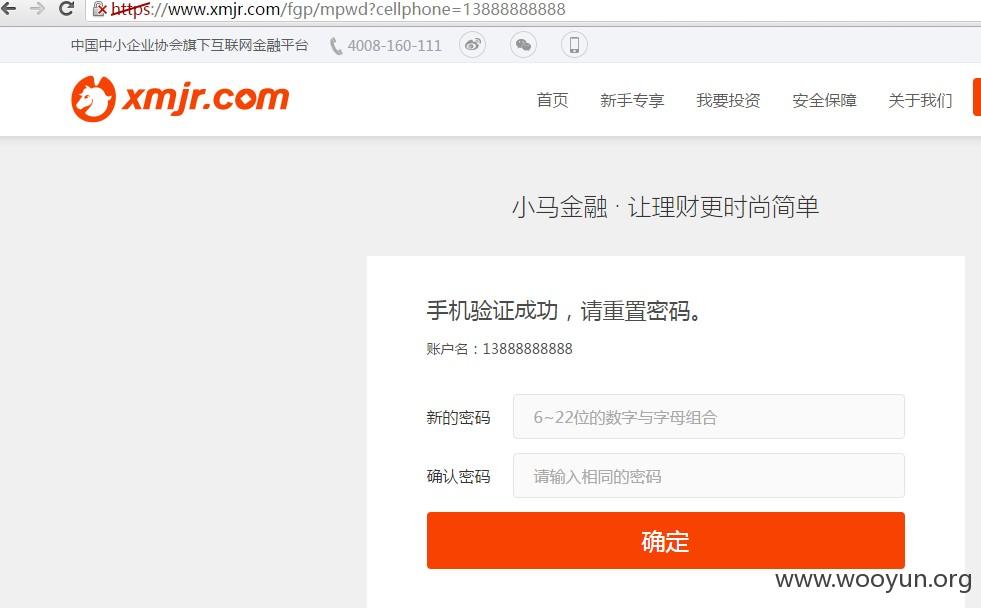Open the 关于我们 navigation item

(x=920, y=100)
